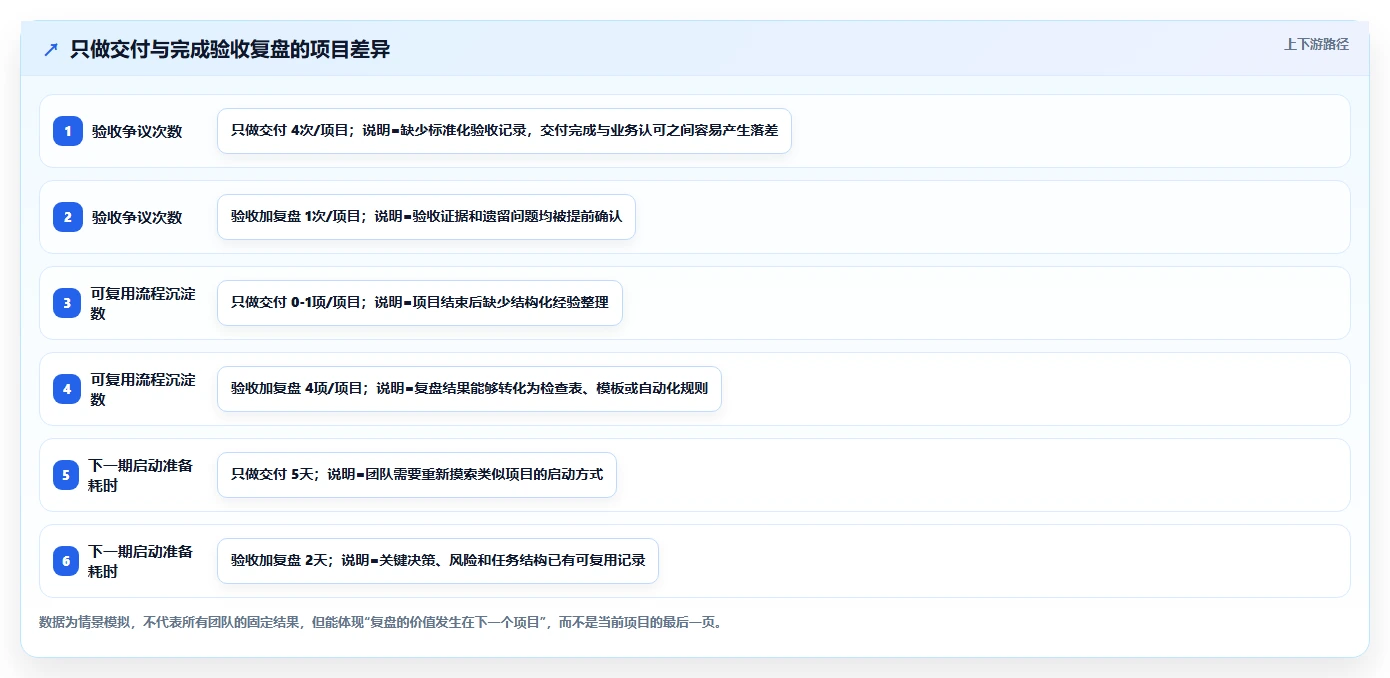This screenshot has height=678, width=1390.
Task: Click the footnote starting with 数据为情景模拟
Action: (x=380, y=622)
